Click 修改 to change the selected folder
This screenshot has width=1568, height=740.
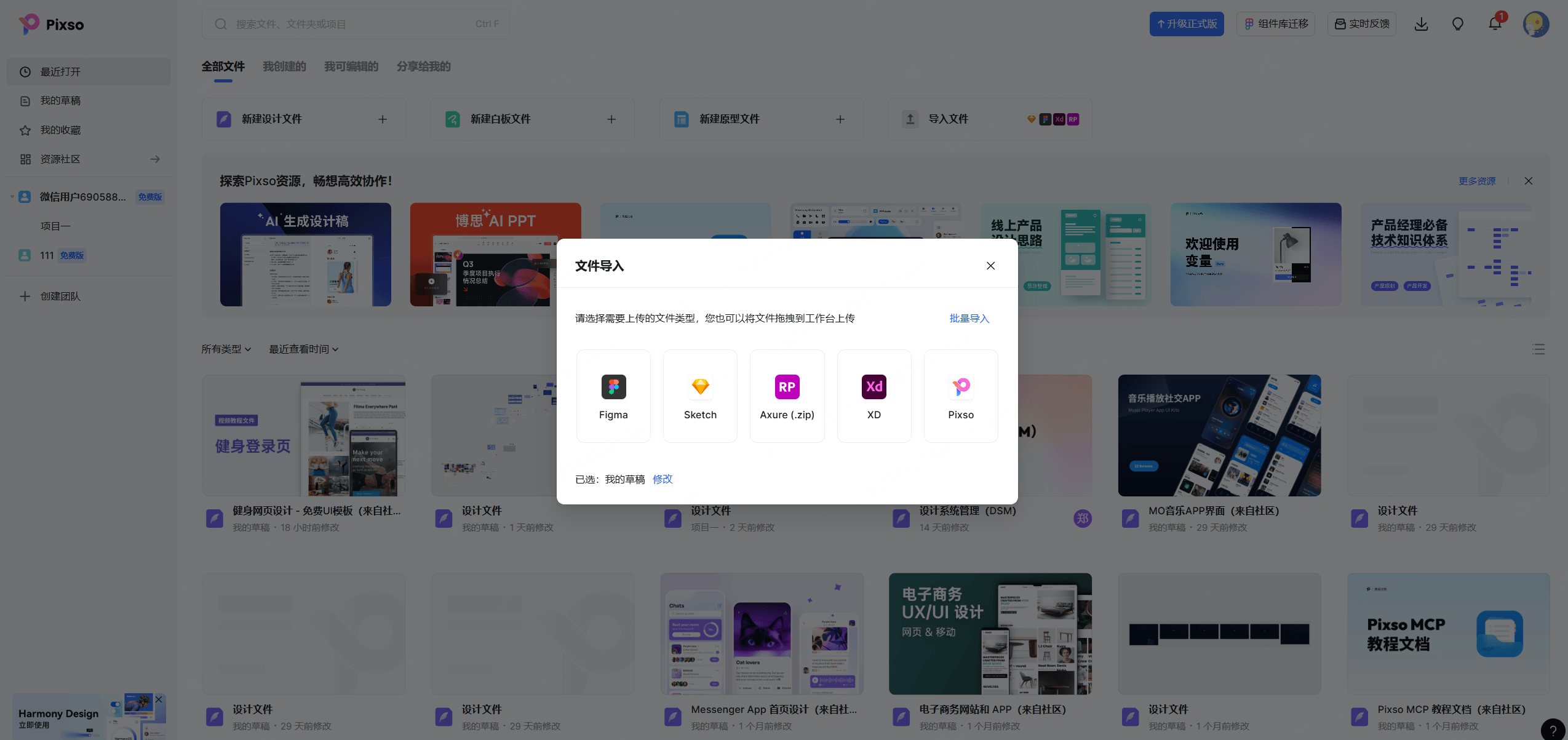[663, 479]
